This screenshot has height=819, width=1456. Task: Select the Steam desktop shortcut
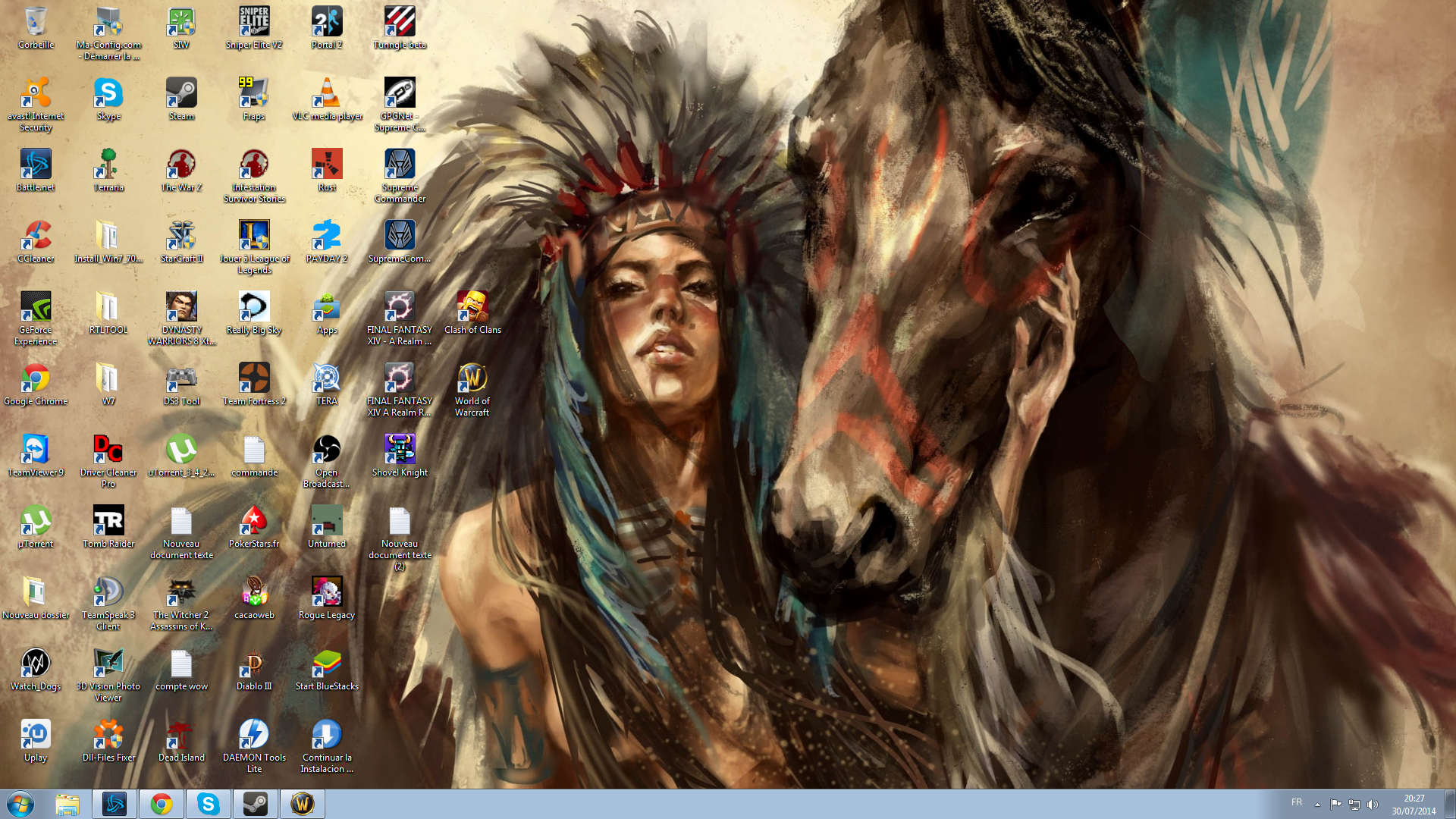[x=181, y=99]
